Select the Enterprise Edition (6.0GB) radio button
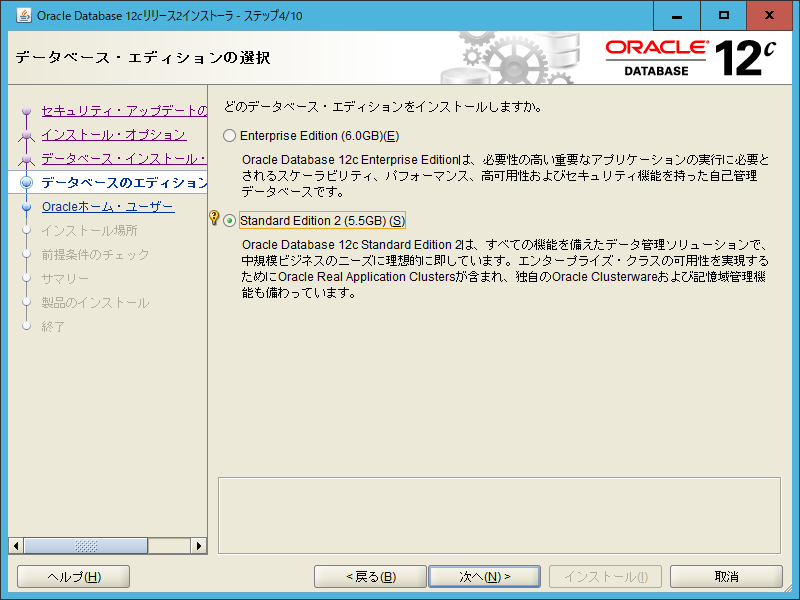This screenshot has width=800, height=600. pos(230,135)
